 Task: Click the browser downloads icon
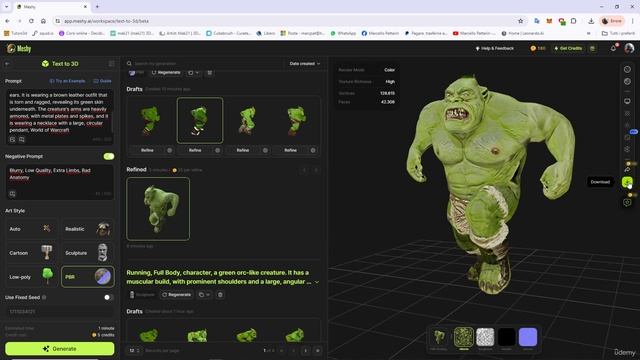click(591, 21)
